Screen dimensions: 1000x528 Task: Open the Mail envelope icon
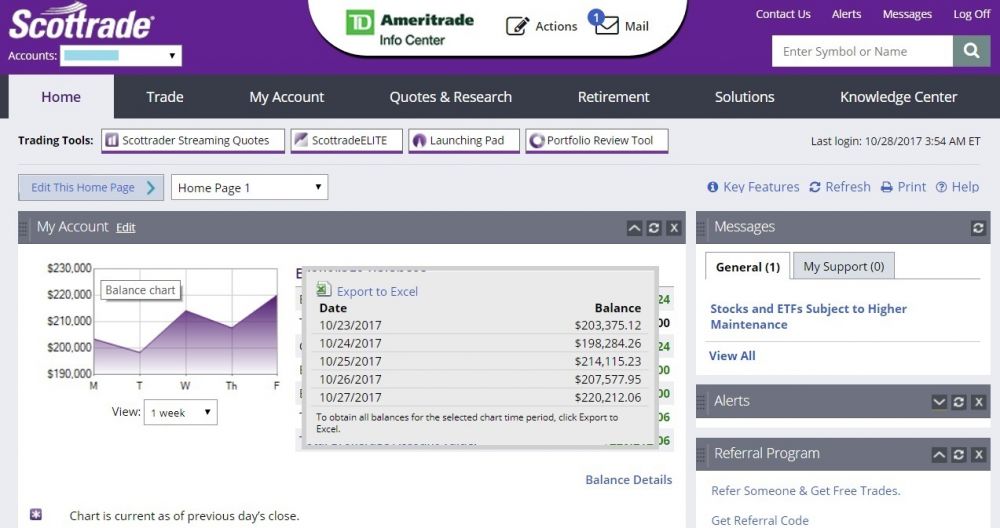[x=607, y=26]
